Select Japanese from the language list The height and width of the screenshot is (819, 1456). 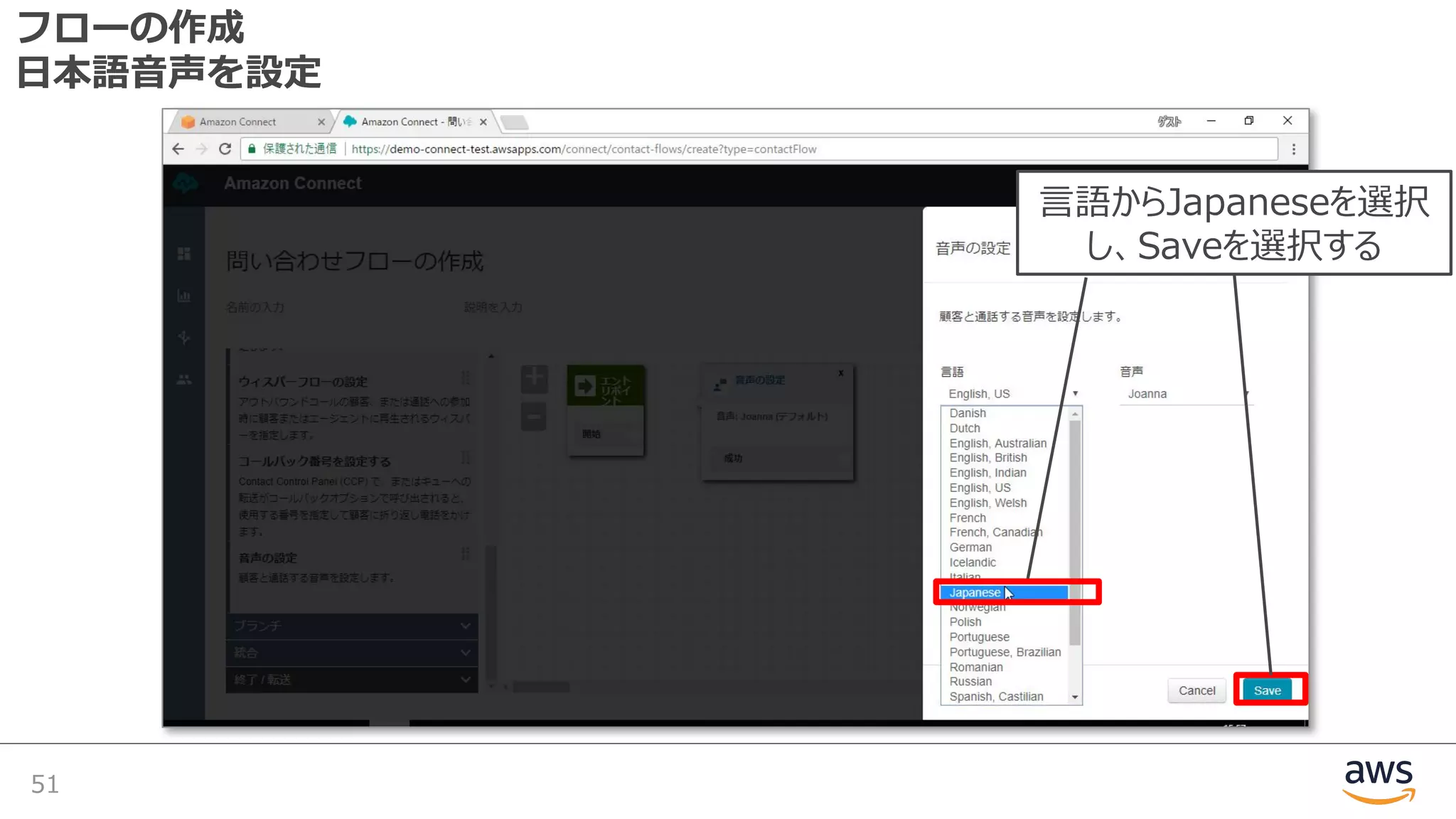tap(1004, 592)
